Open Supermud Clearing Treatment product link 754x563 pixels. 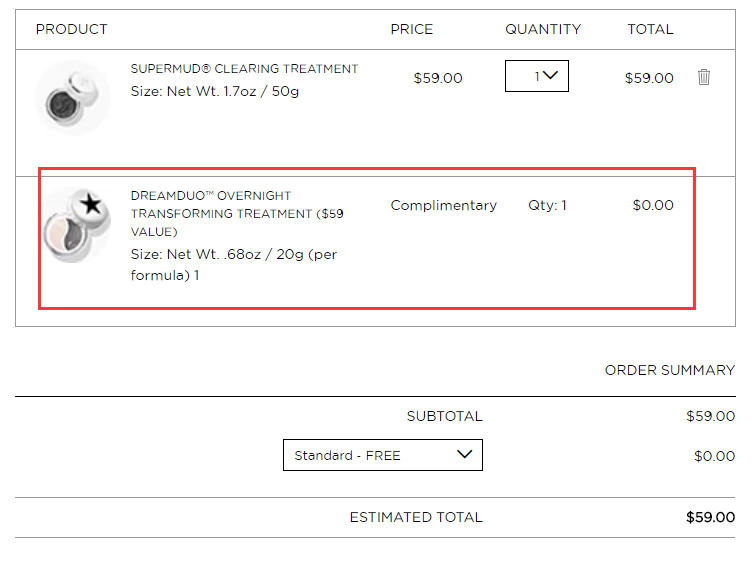[x=244, y=69]
